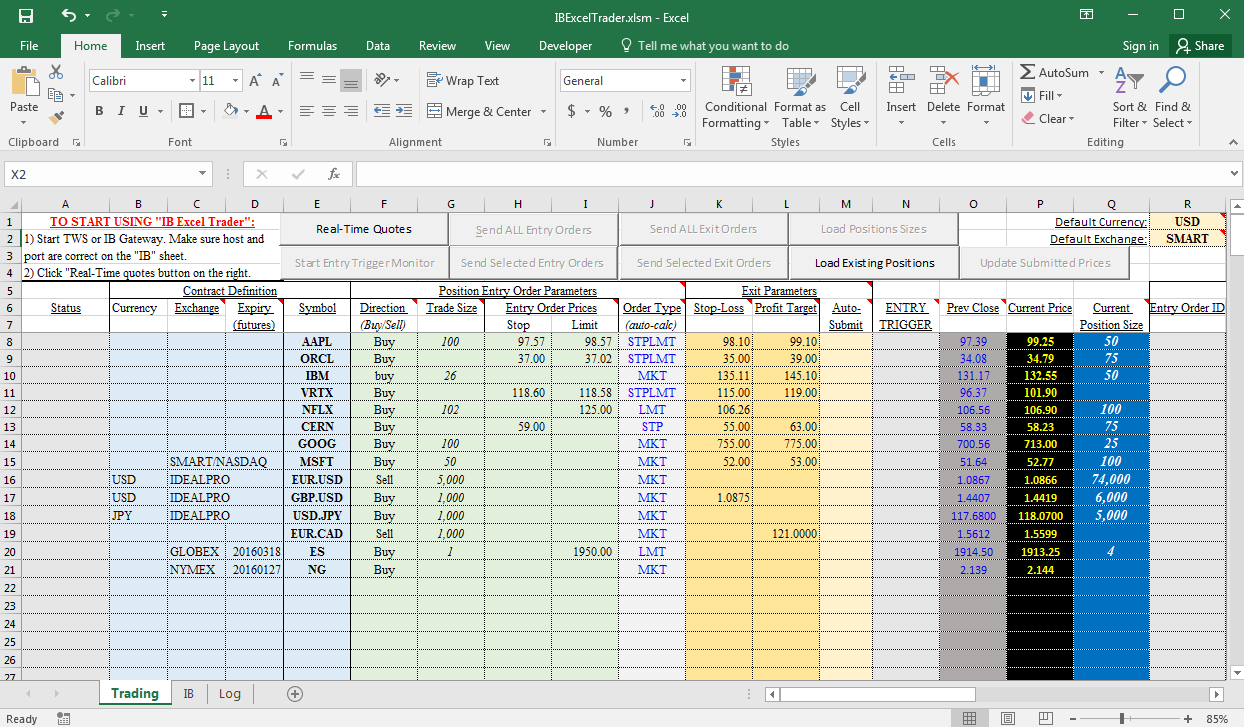Enable Wrap Text for the selection
The width and height of the screenshot is (1244, 727).
point(462,80)
